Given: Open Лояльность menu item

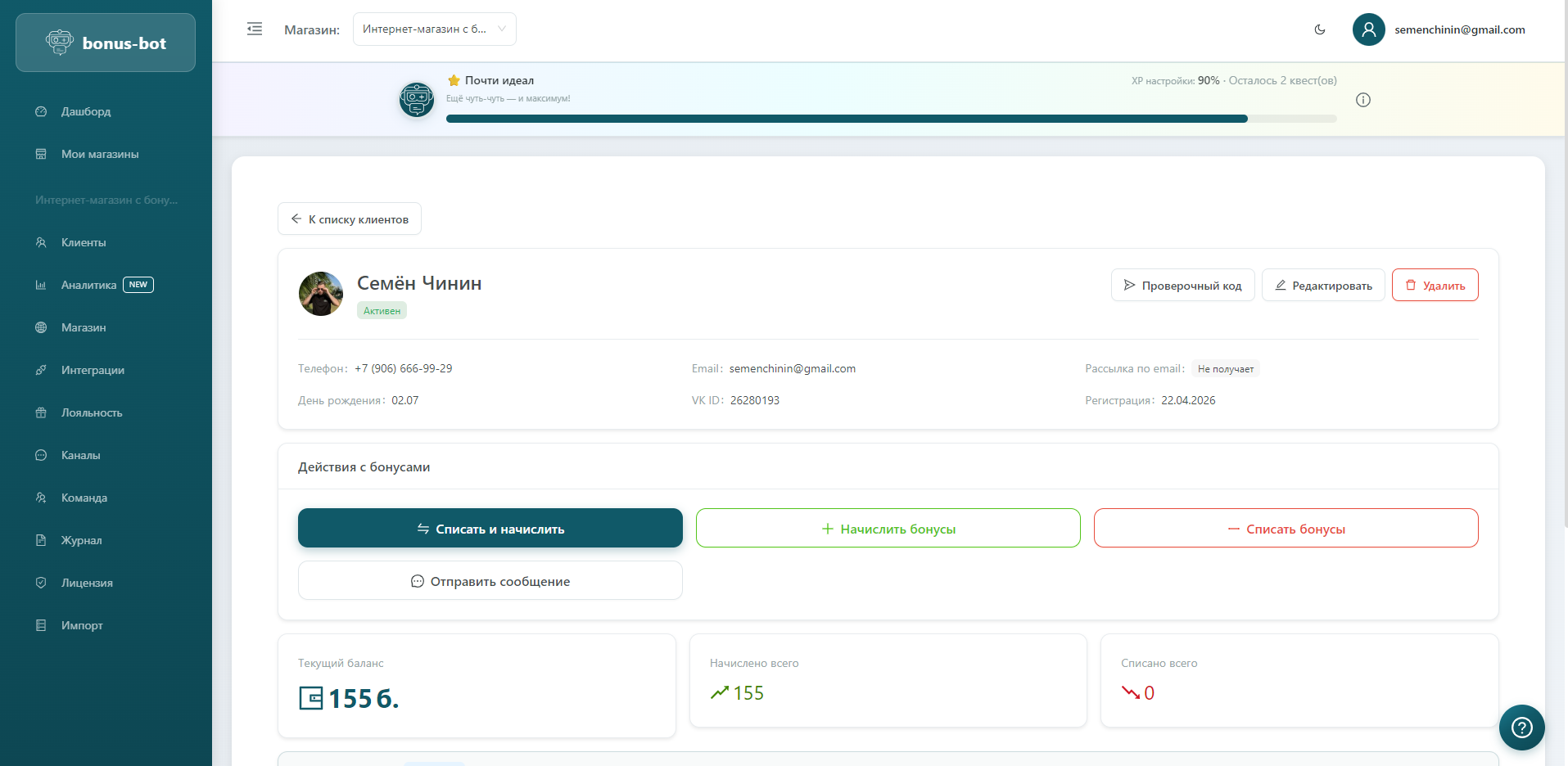Looking at the screenshot, I should pyautogui.click(x=91, y=412).
